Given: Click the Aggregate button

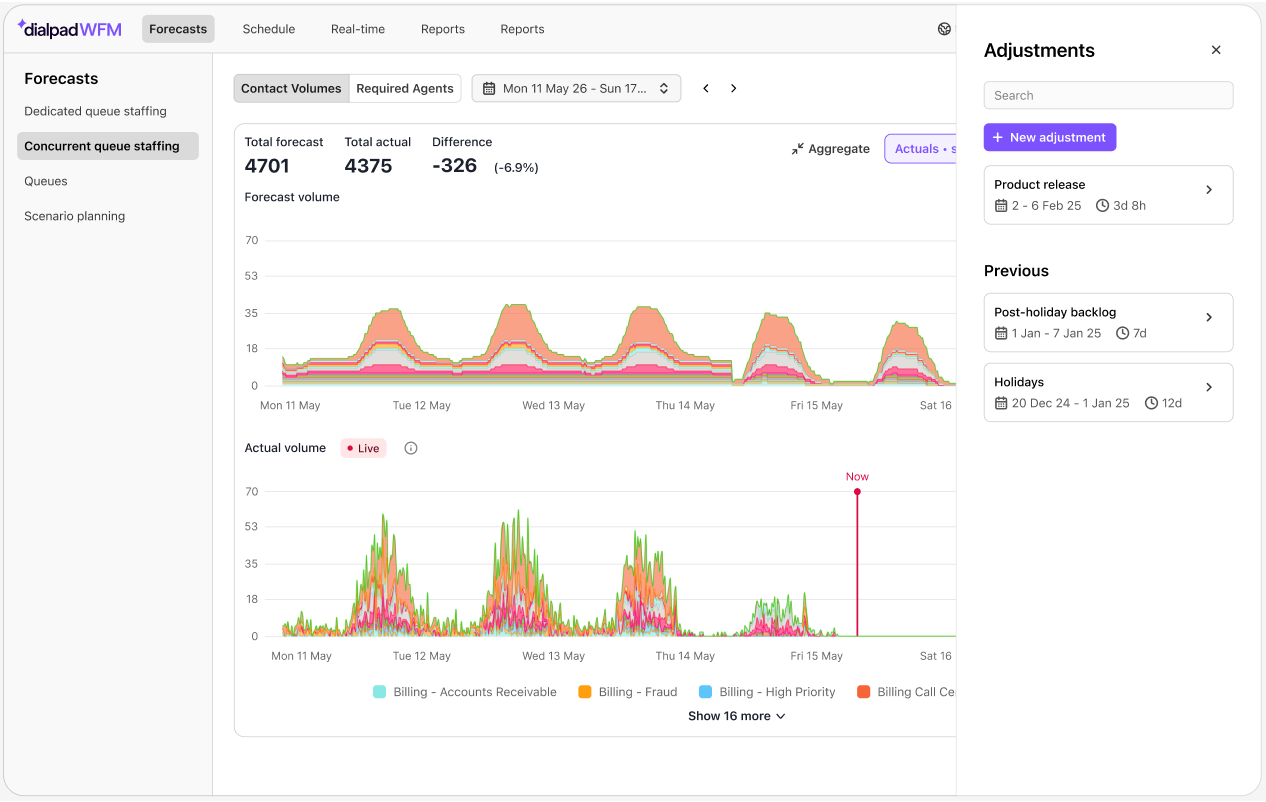Looking at the screenshot, I should click(830, 149).
